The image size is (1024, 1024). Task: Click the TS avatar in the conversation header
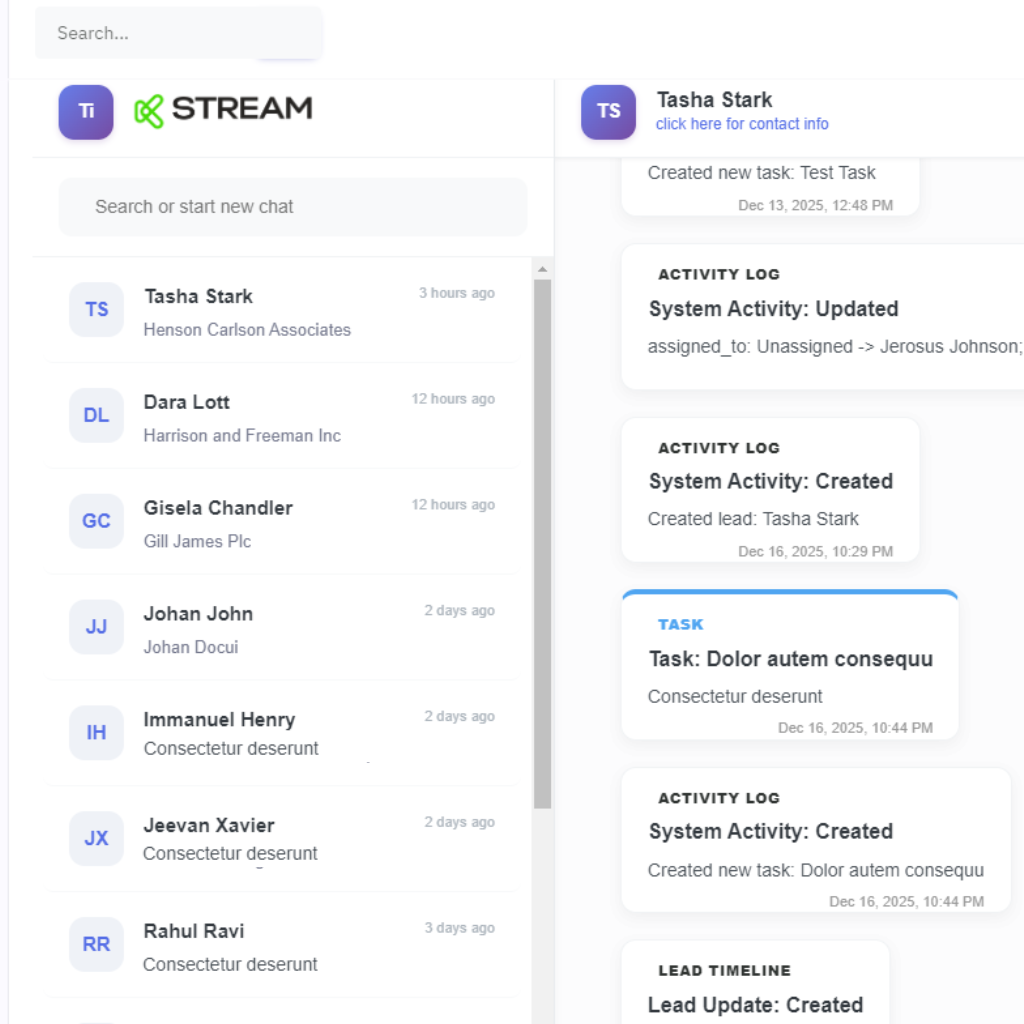click(608, 111)
